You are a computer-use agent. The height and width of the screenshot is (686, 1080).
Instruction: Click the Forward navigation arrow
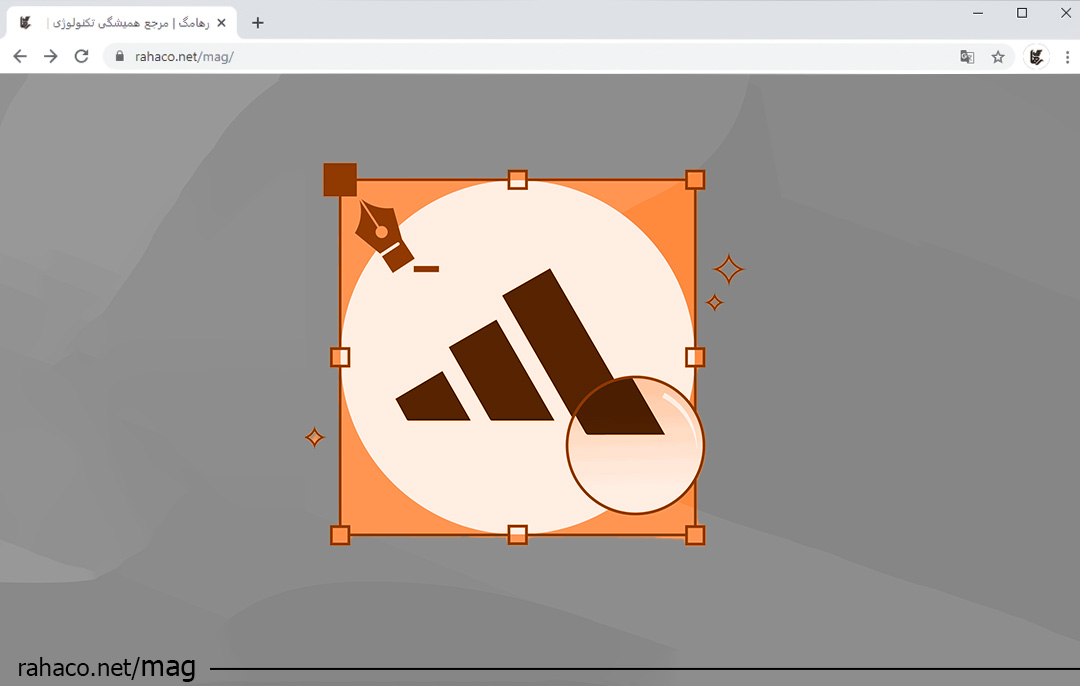coord(51,57)
